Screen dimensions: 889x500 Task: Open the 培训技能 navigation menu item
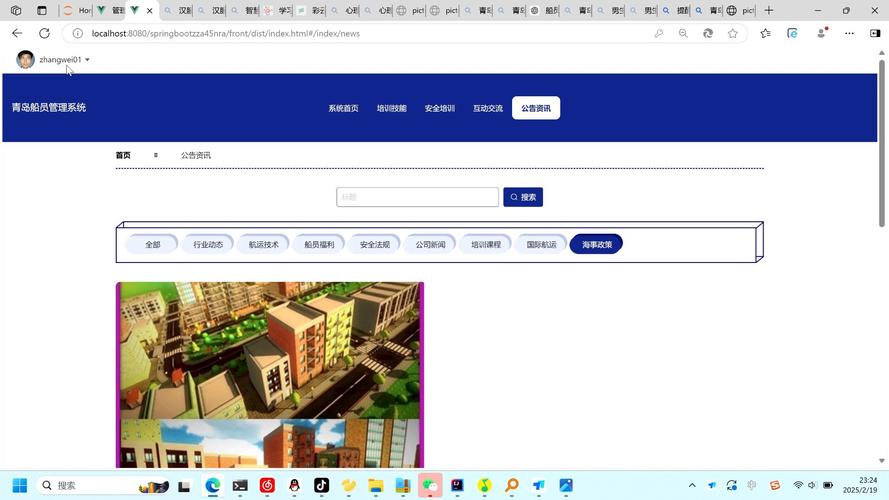(x=391, y=108)
